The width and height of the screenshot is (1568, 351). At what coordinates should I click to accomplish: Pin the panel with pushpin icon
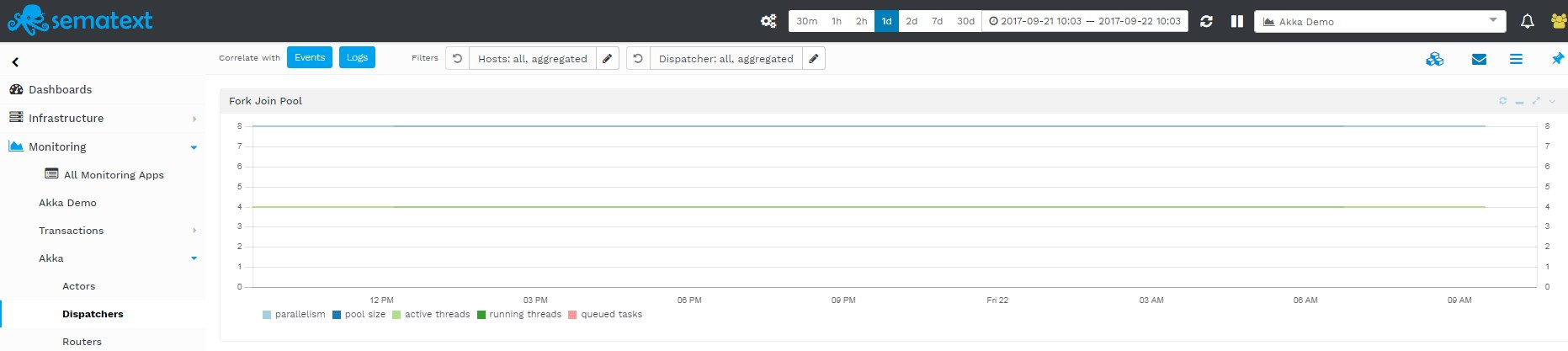click(x=1557, y=58)
